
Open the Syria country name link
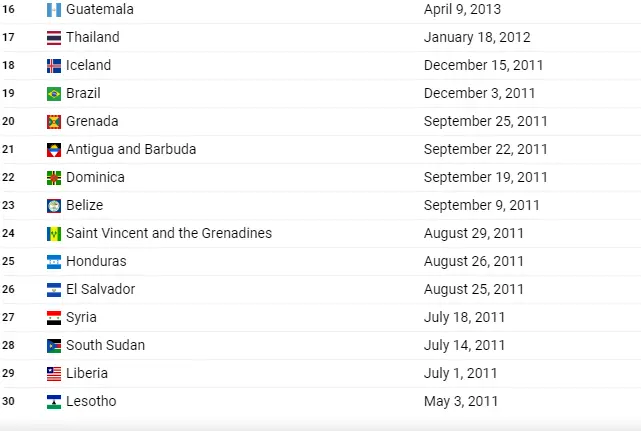tap(81, 317)
